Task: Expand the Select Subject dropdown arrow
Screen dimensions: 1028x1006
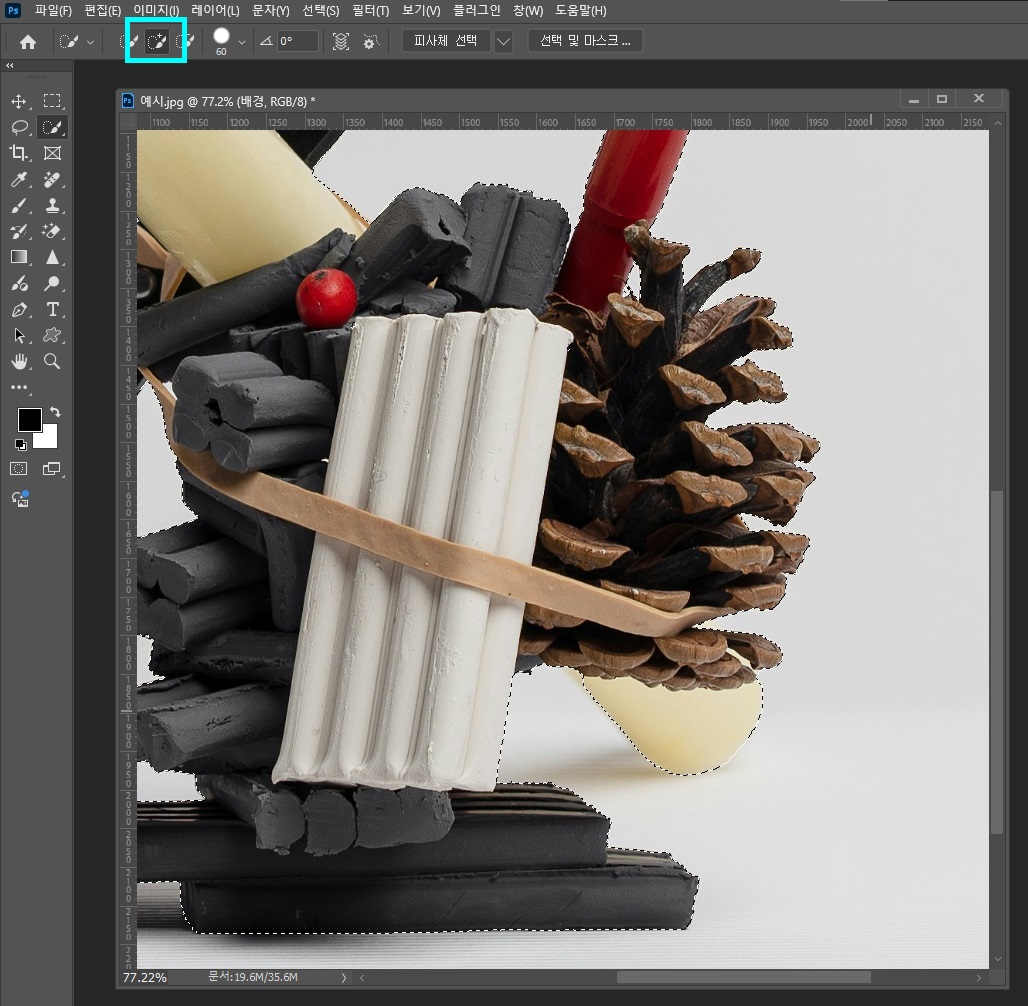Action: tap(503, 41)
